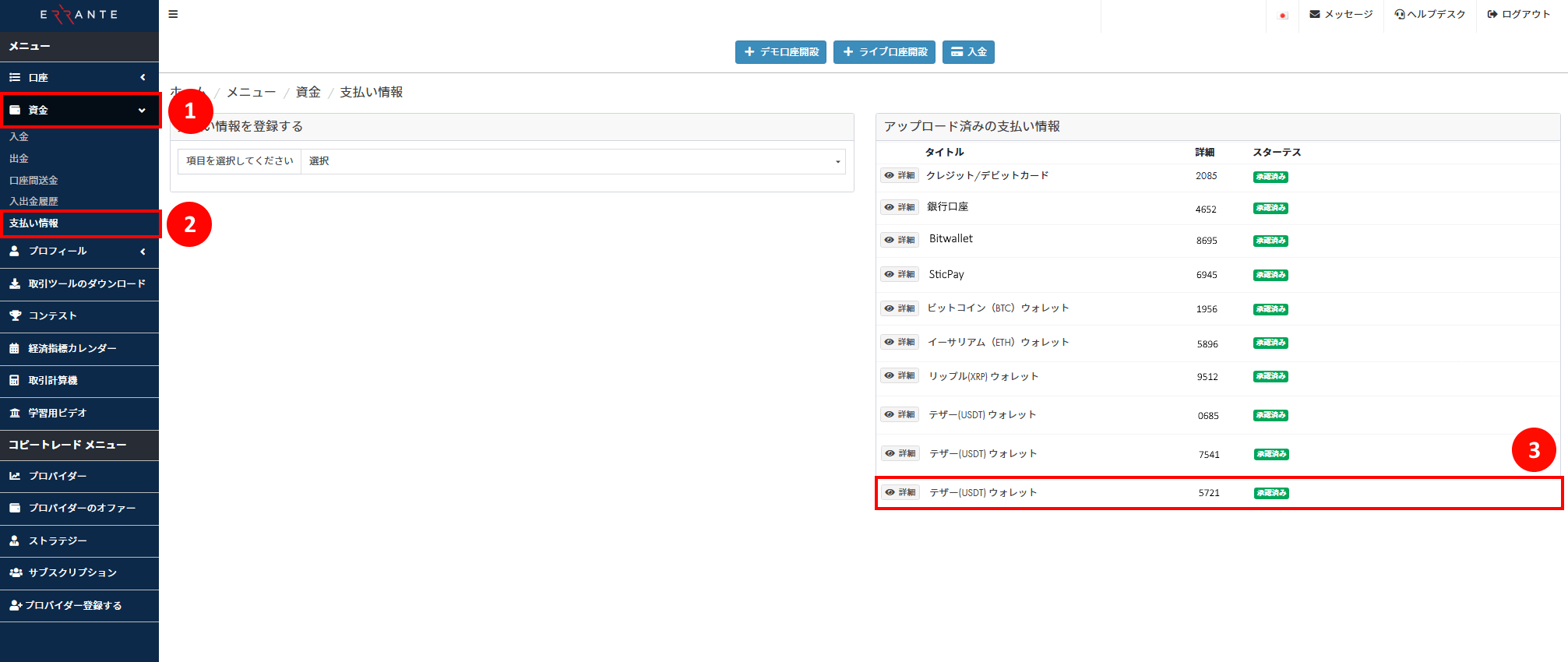Image resolution: width=1568 pixels, height=662 pixels.
Task: Click the list icon beside 口座
Action: 15,77
